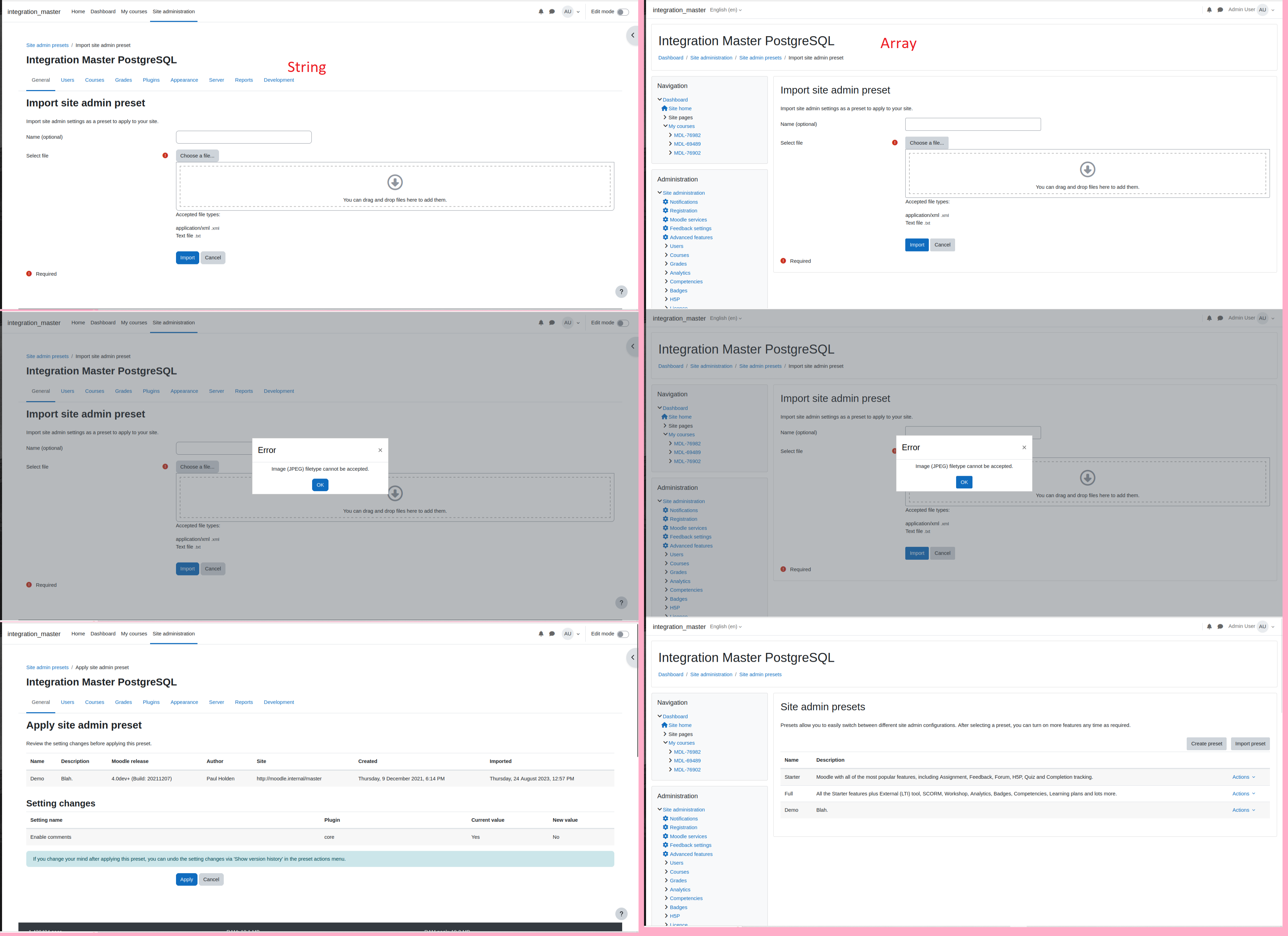Focus Name (optional) field on Array page

point(973,125)
